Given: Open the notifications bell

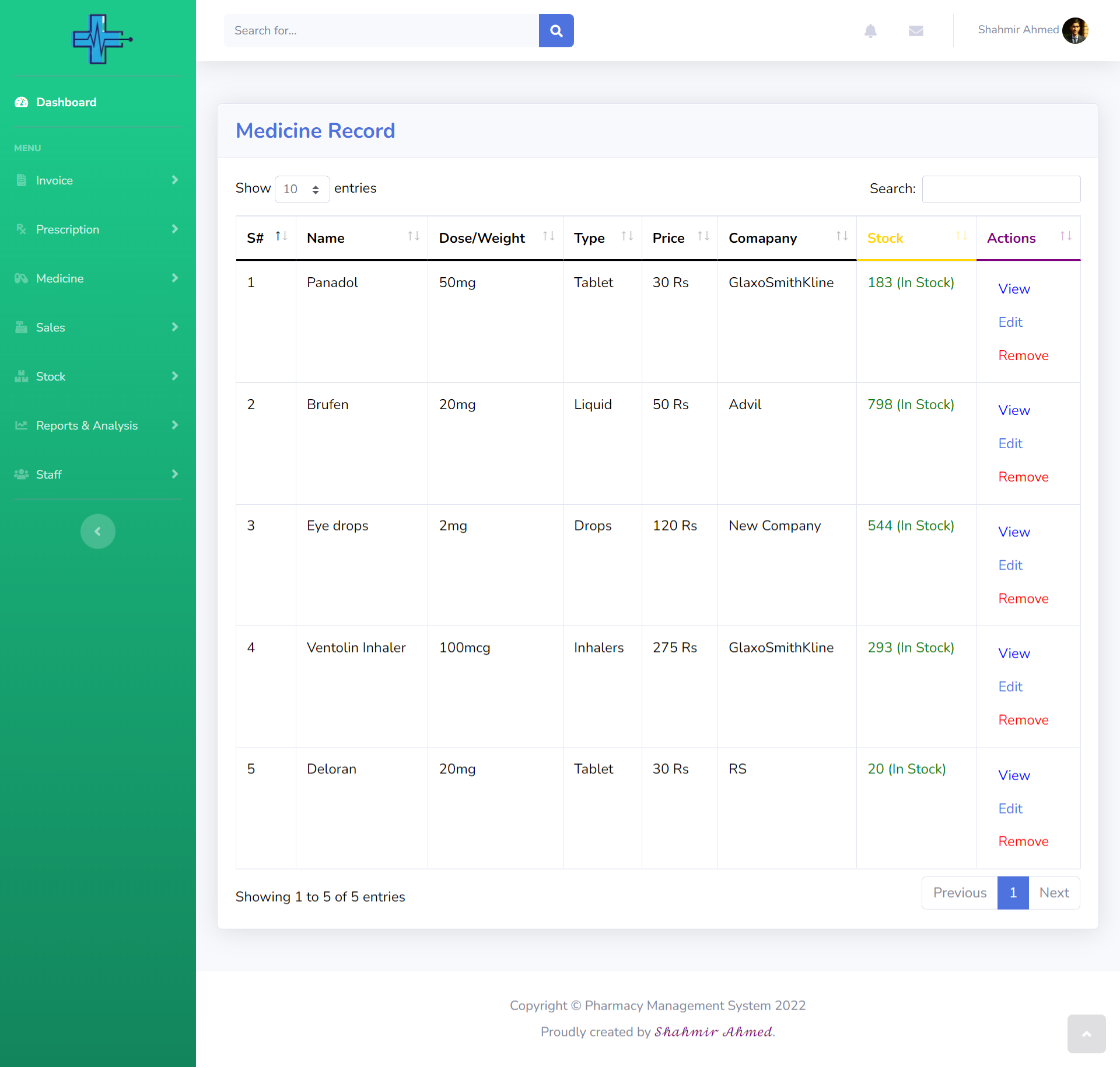Looking at the screenshot, I should point(870,31).
